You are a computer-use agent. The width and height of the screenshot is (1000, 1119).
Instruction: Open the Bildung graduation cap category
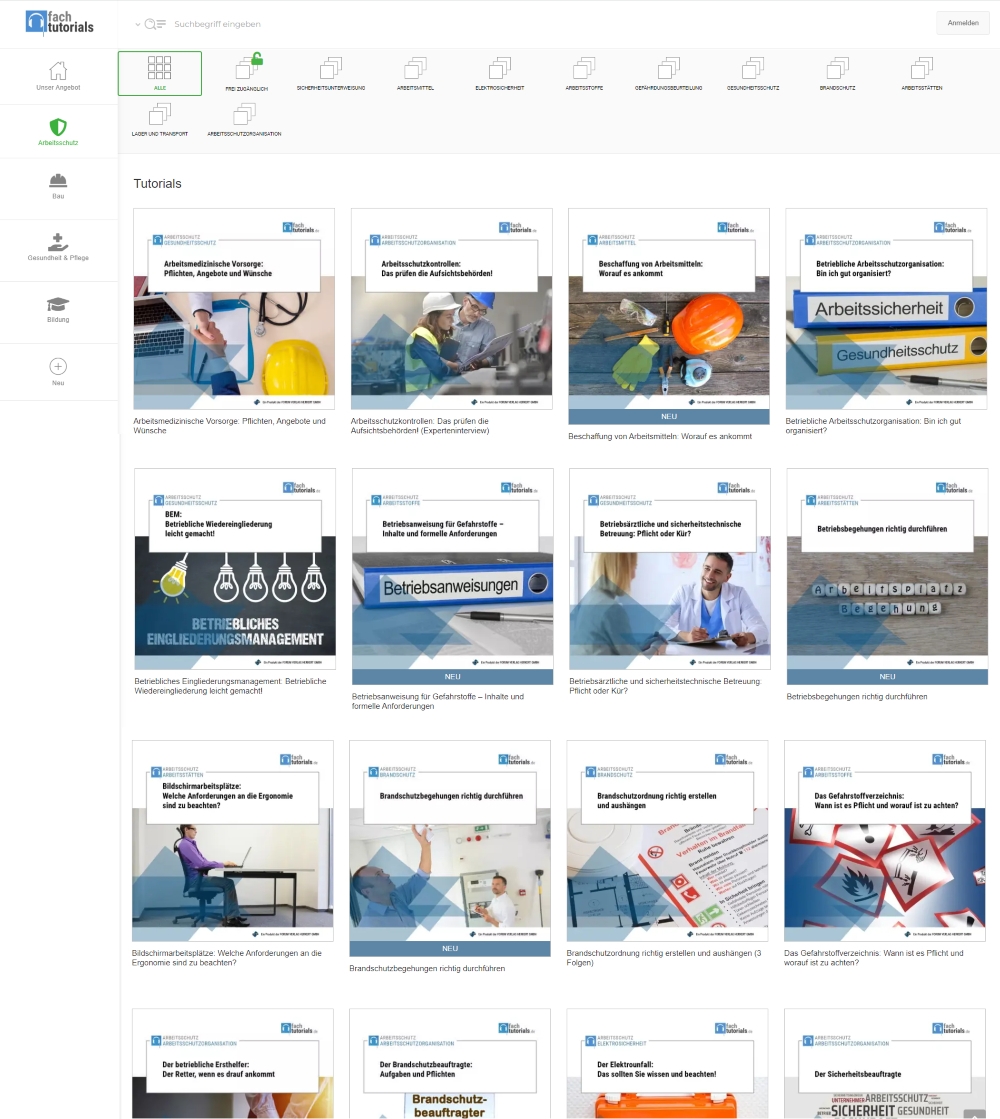click(58, 310)
